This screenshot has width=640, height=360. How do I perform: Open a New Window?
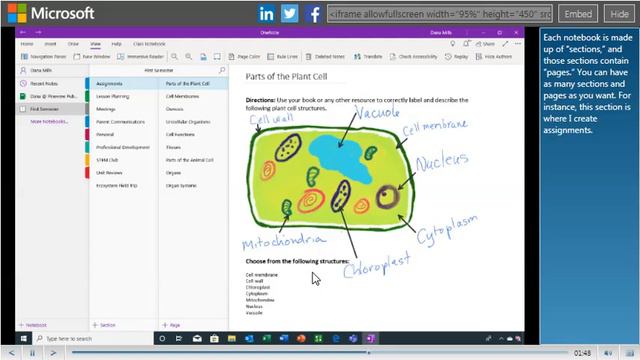pyautogui.click(x=92, y=57)
